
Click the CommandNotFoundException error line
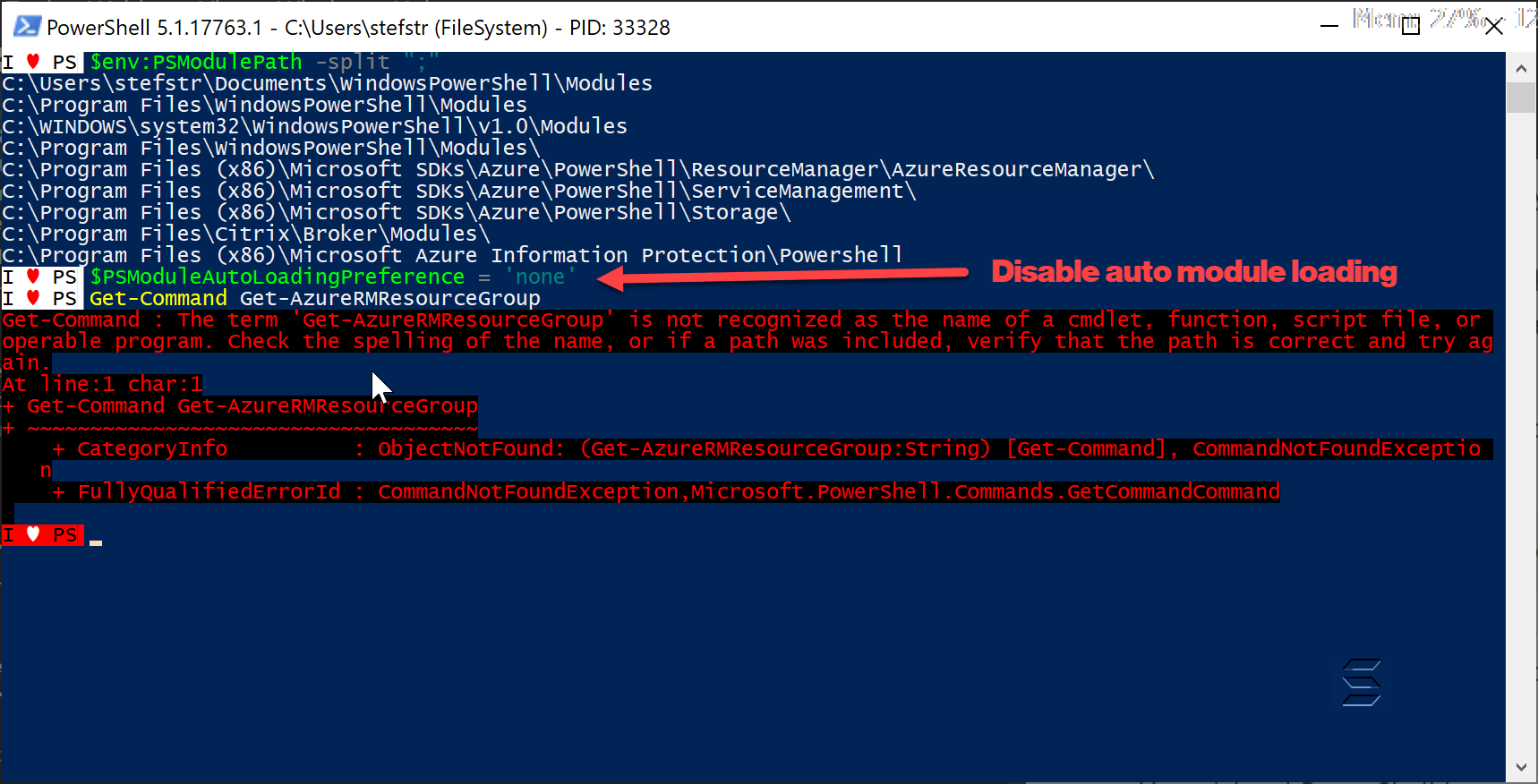pyautogui.click(x=627, y=490)
